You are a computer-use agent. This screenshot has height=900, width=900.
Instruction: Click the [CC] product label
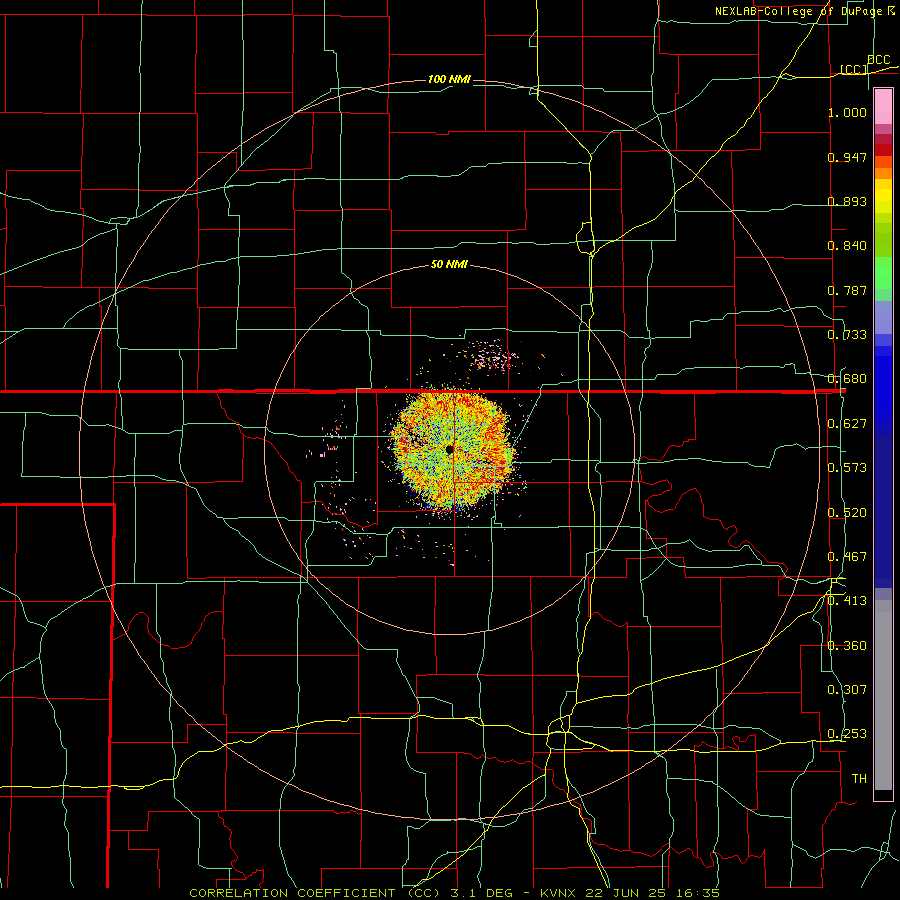pos(854,69)
